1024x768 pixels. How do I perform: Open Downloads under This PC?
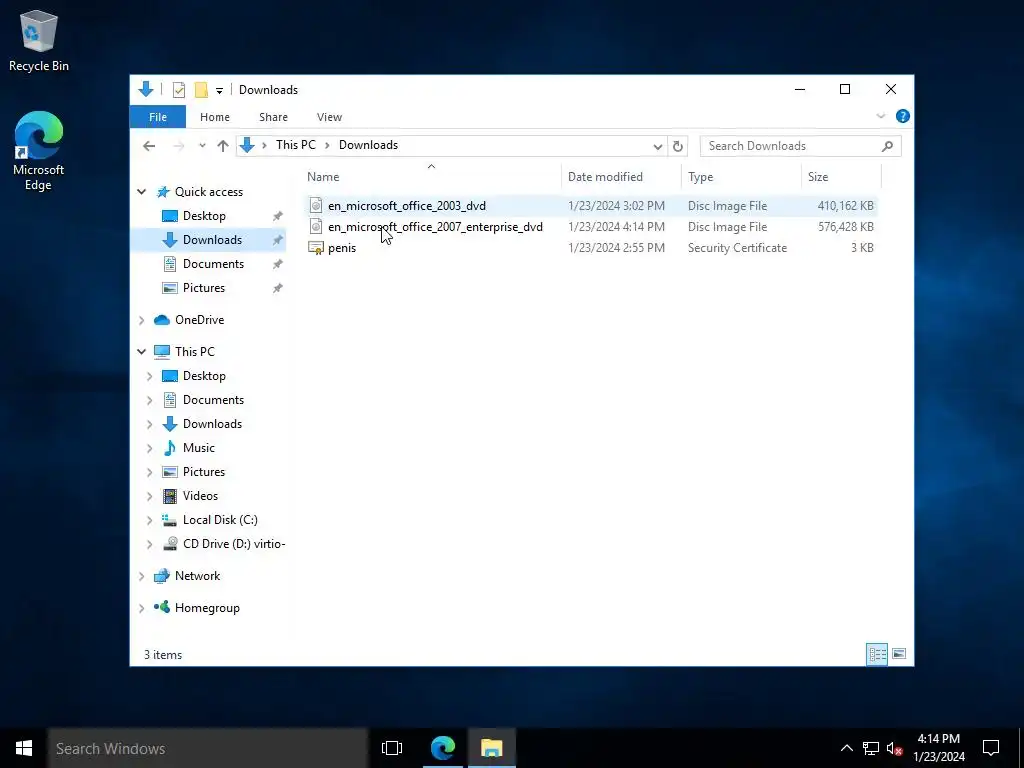(212, 424)
